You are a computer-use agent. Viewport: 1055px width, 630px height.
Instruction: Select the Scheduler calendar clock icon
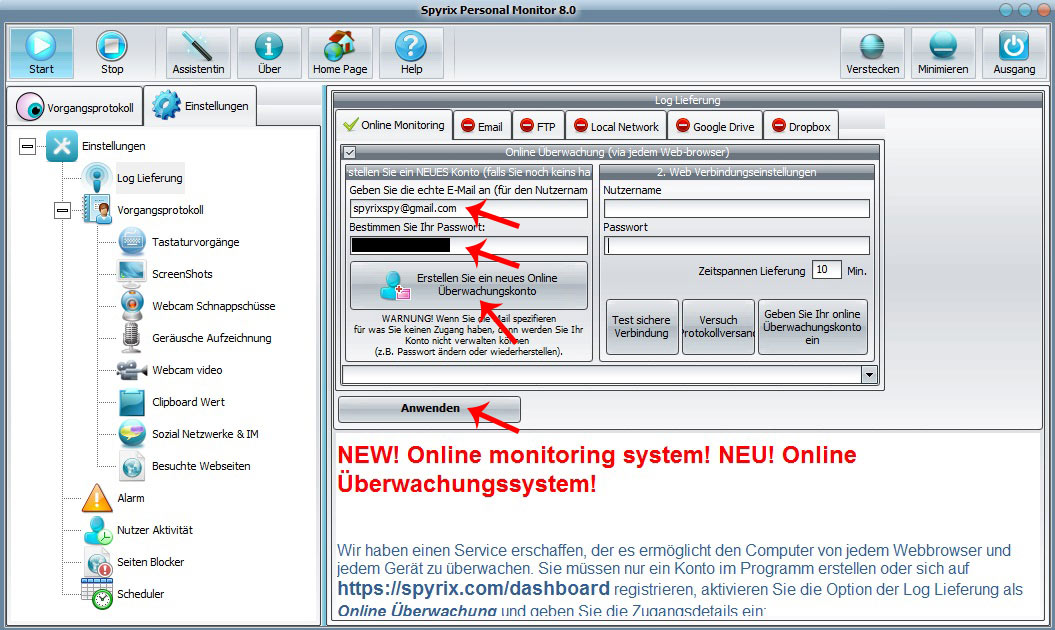[97, 594]
